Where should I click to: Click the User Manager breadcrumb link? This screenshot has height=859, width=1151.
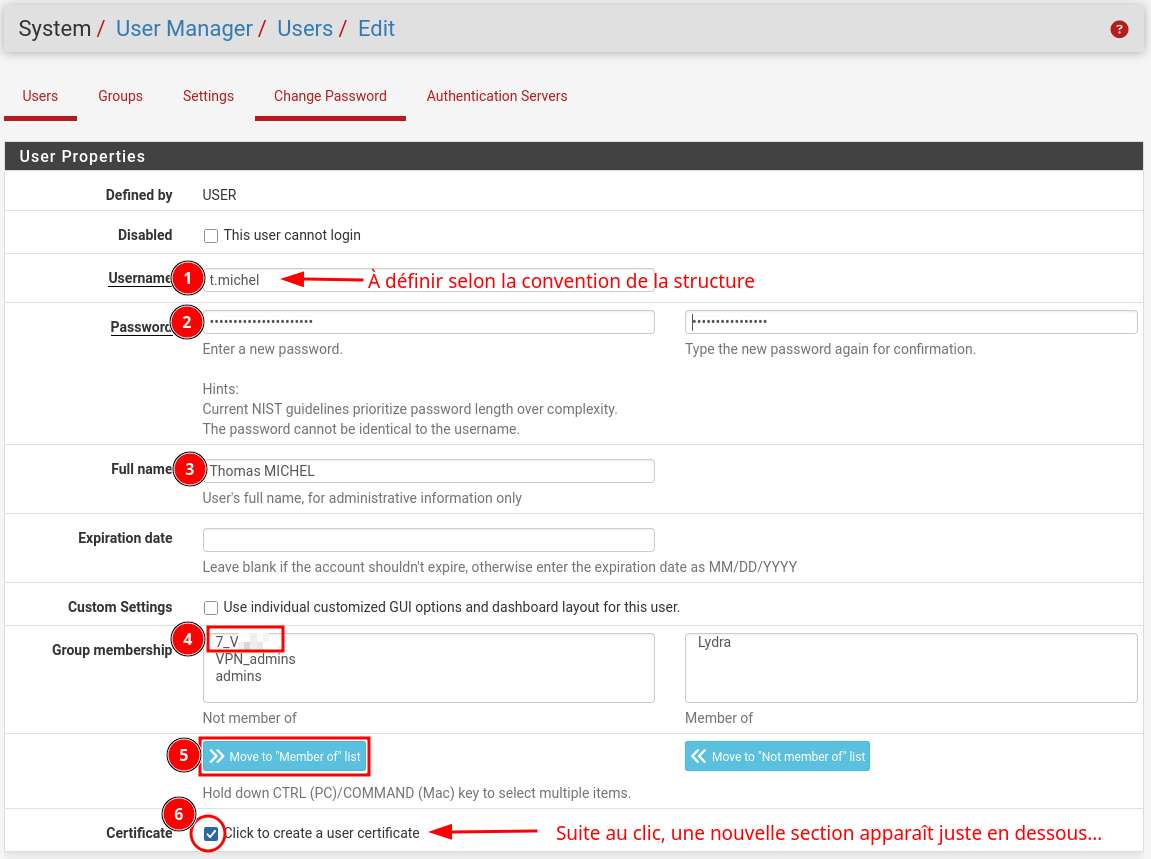(184, 29)
